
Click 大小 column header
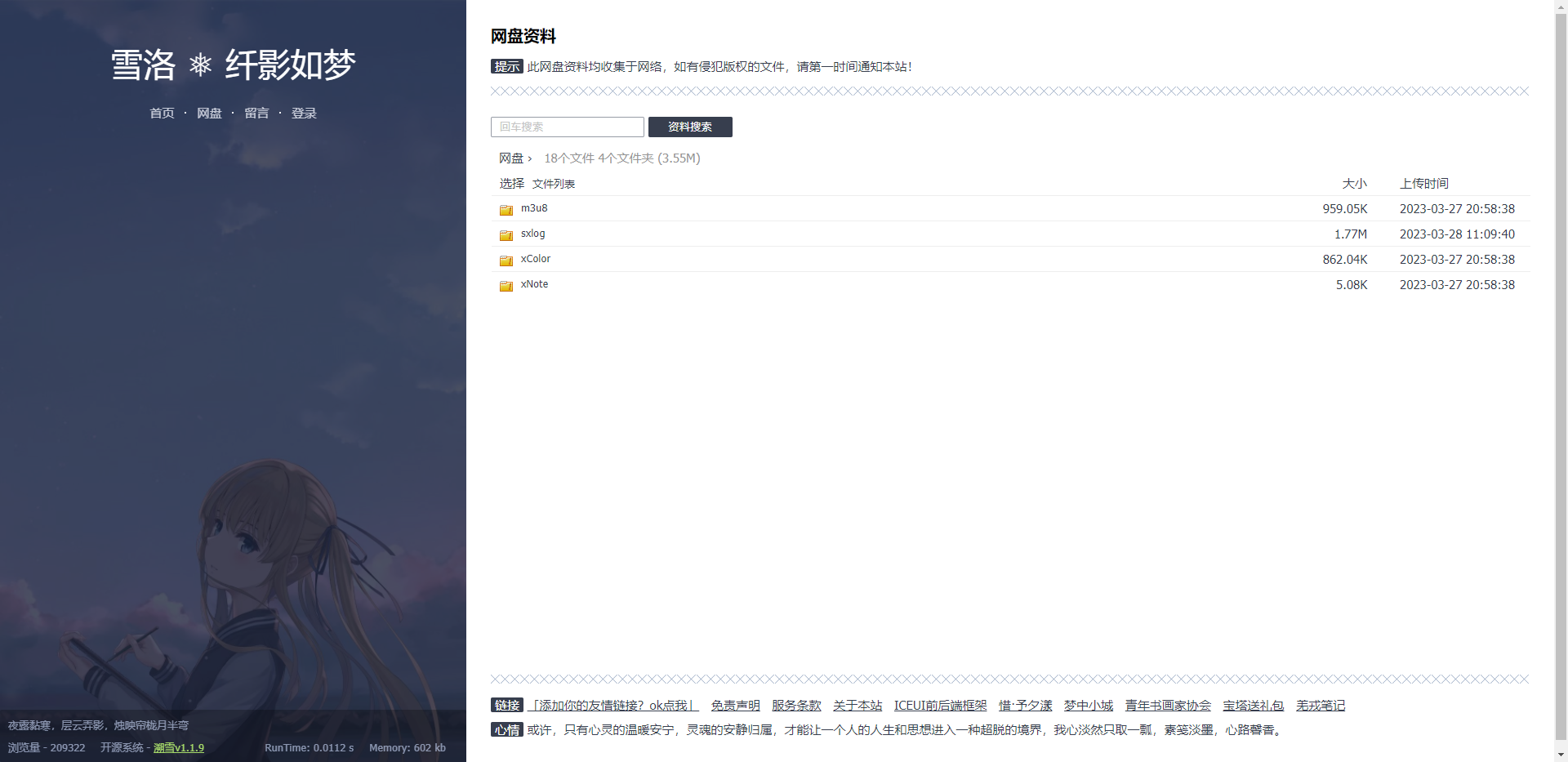click(x=1355, y=184)
